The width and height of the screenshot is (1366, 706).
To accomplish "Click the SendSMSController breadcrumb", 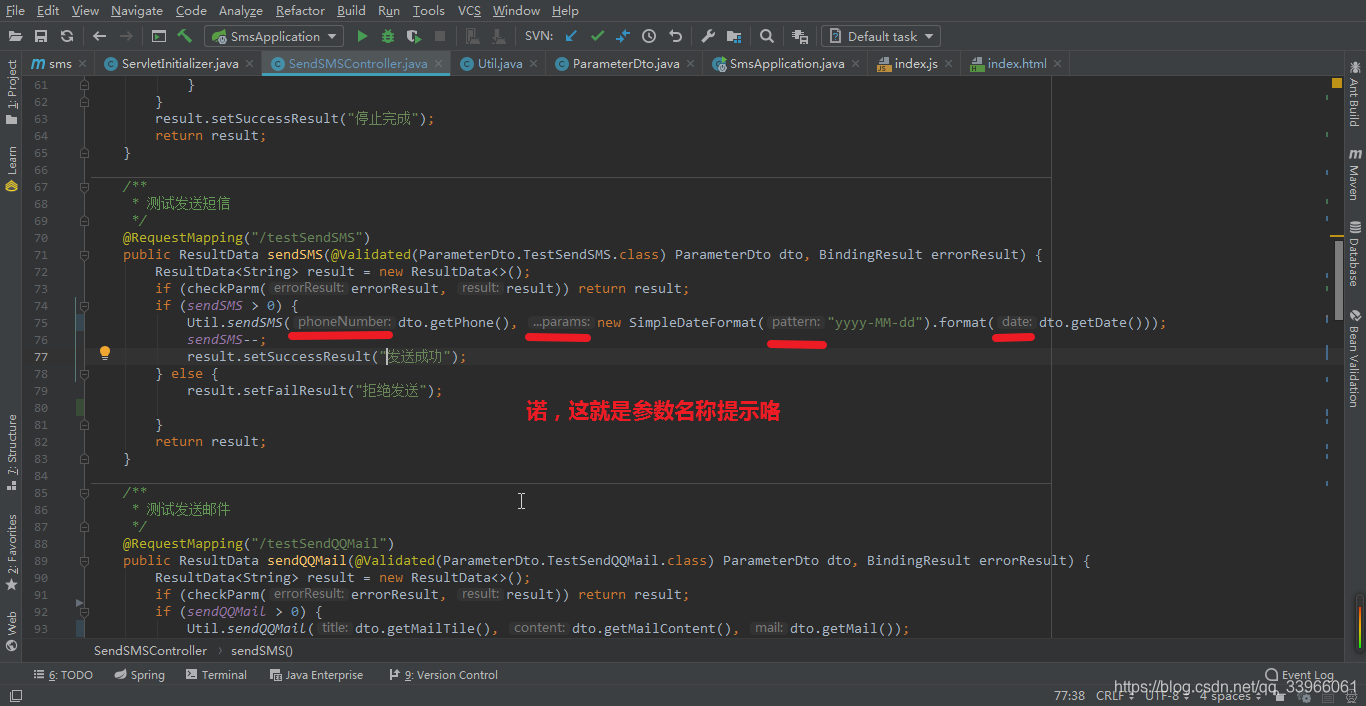I will (x=151, y=650).
